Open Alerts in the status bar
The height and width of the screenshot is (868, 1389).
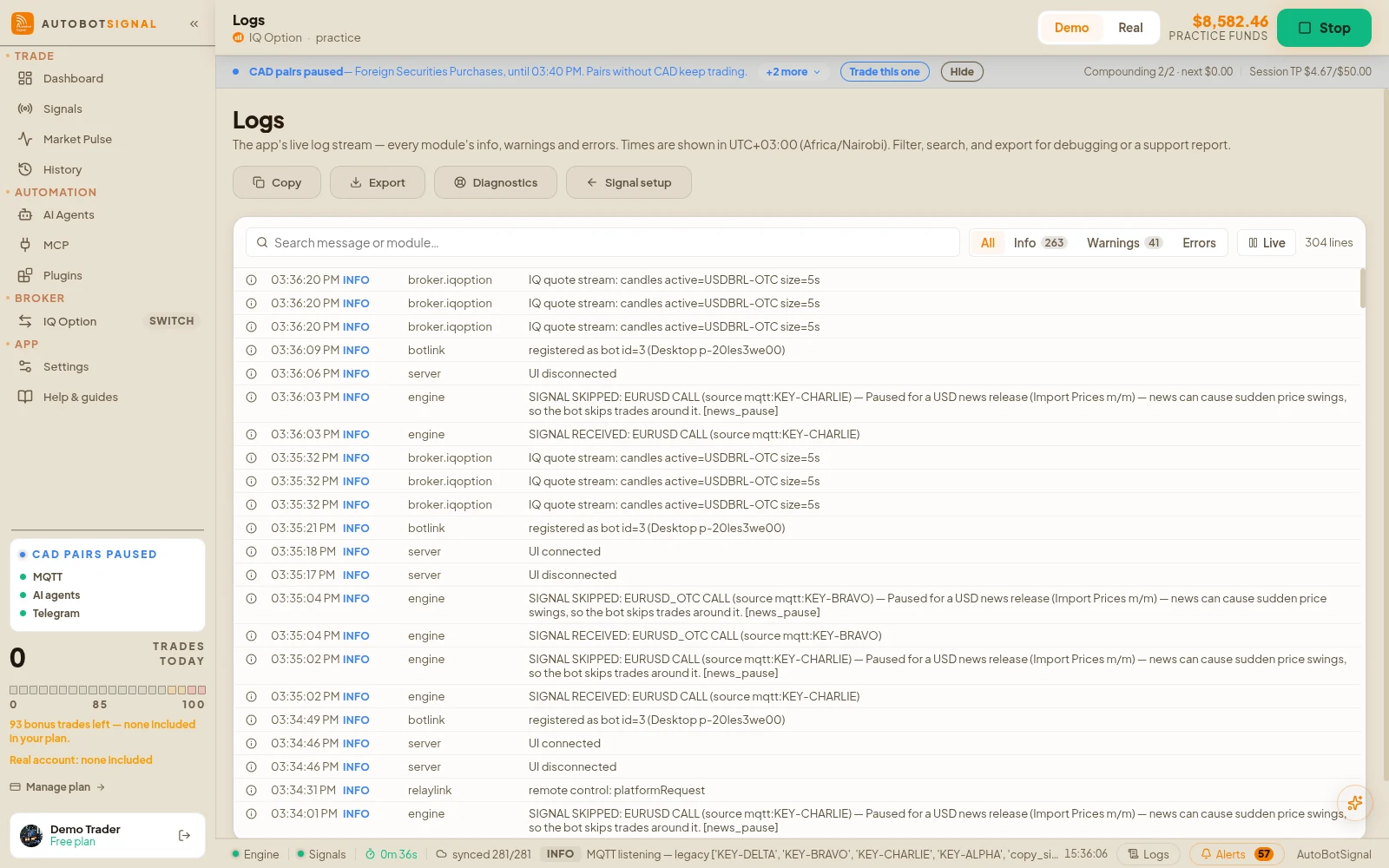[x=1236, y=854]
